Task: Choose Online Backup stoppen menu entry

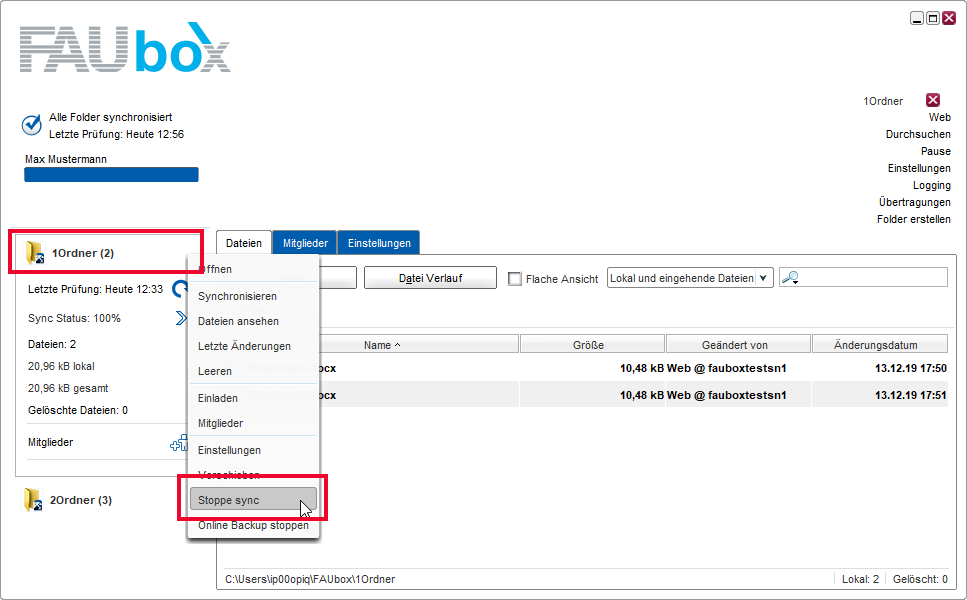Action: coord(253,525)
